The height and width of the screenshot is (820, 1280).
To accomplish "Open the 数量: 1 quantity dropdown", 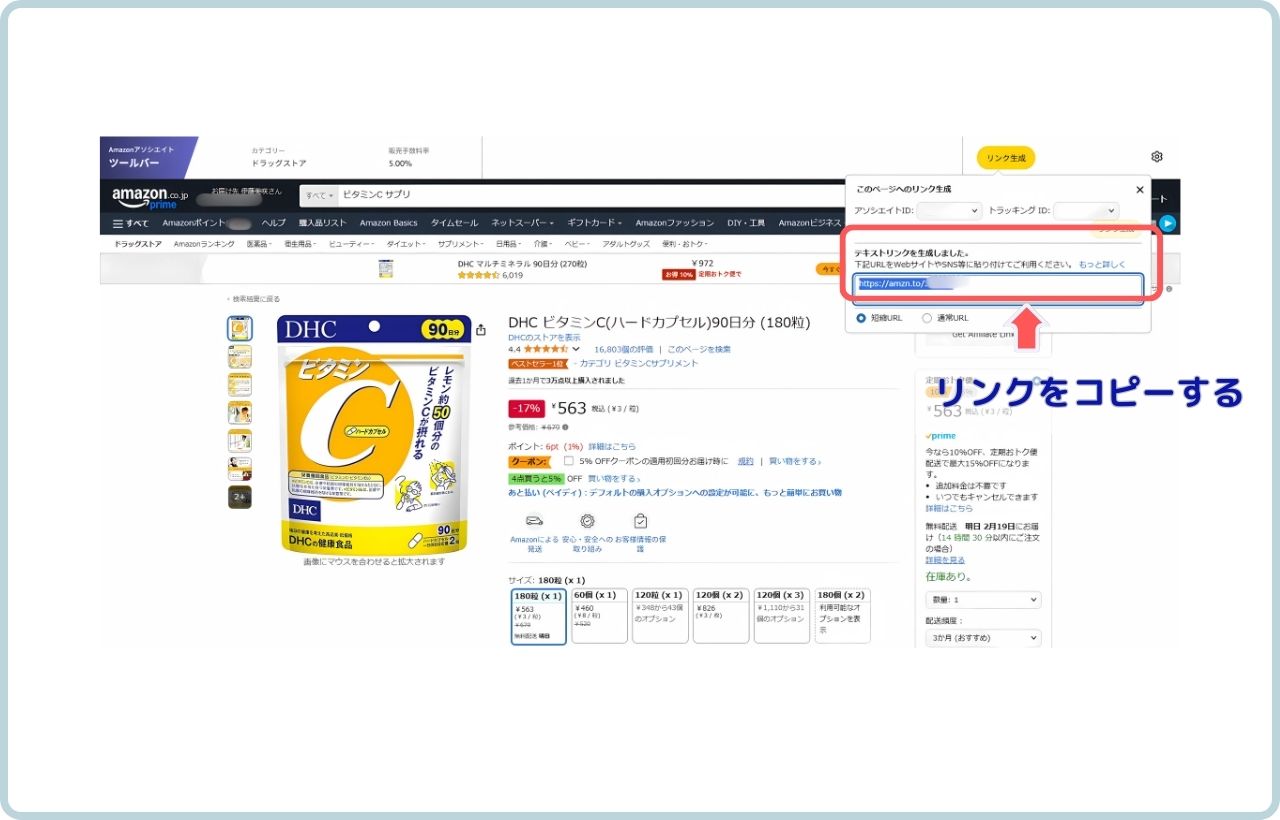I will click(x=983, y=600).
